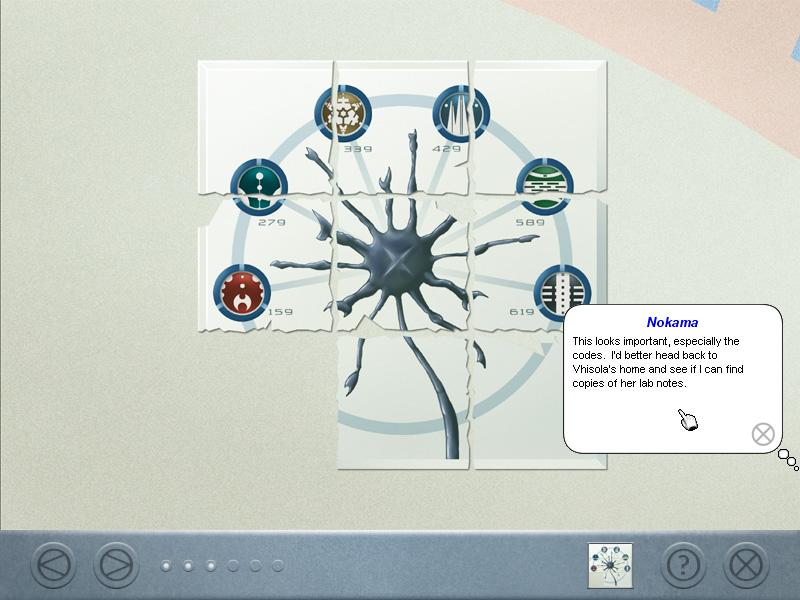Click the code number 589
Viewport: 800px width, 600px height.
coord(530,222)
